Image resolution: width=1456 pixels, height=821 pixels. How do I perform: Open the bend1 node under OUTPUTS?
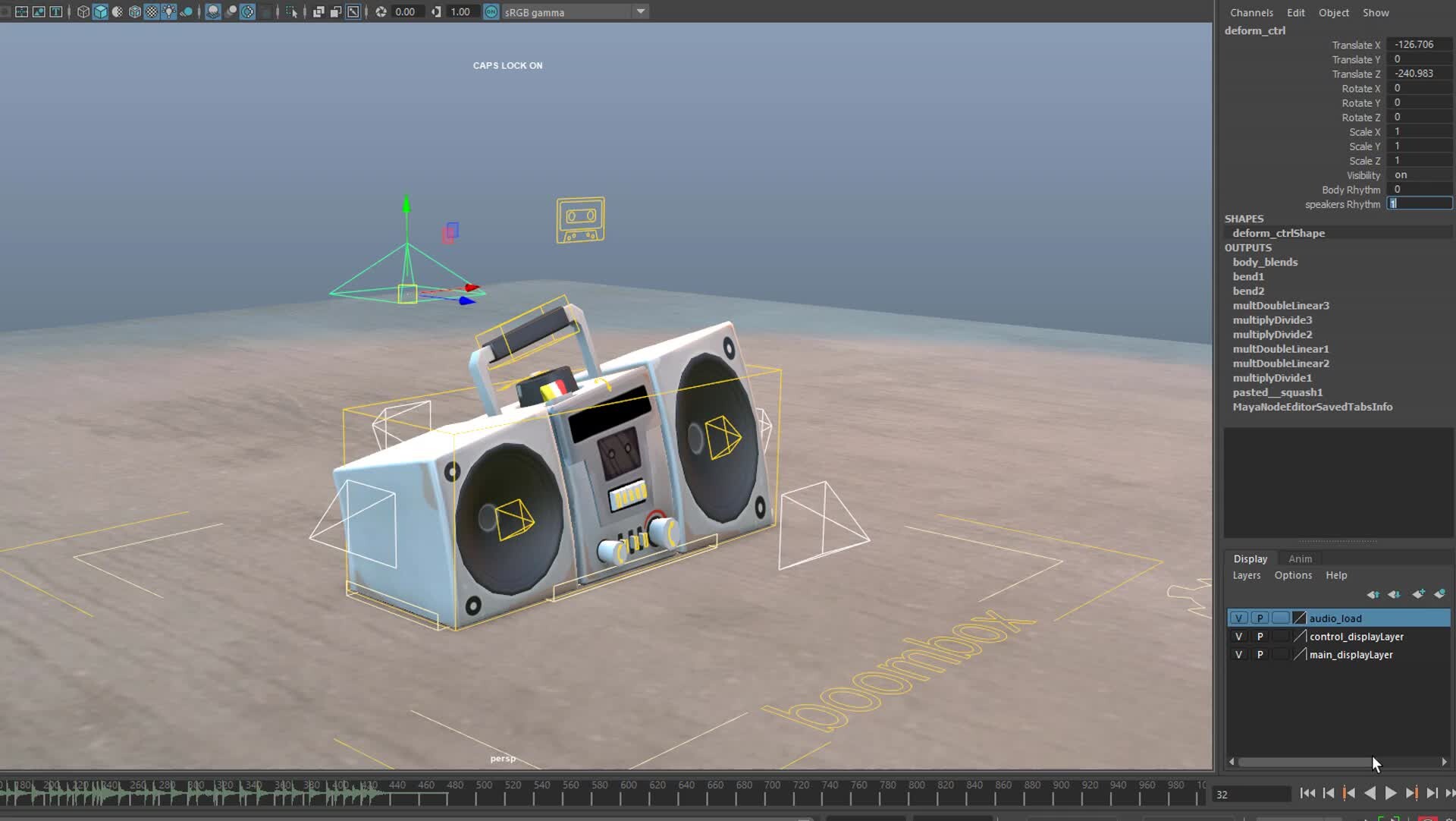click(1248, 276)
